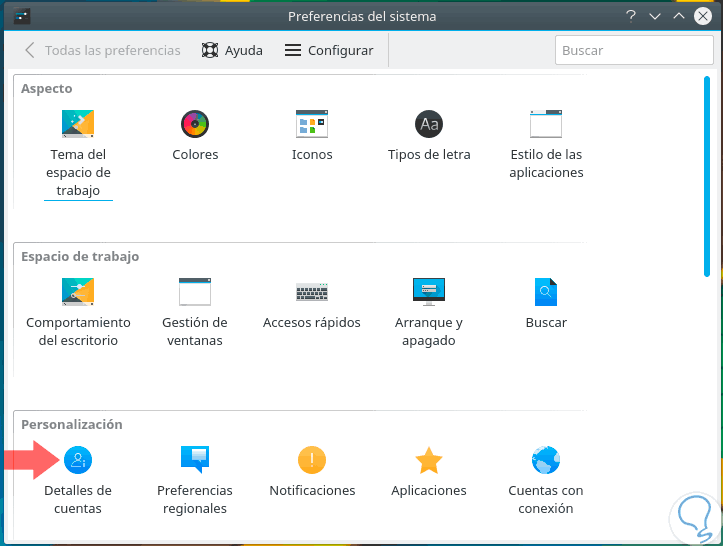Open the Notificaciones settings module
This screenshot has height=546, width=723.
coord(312,461)
